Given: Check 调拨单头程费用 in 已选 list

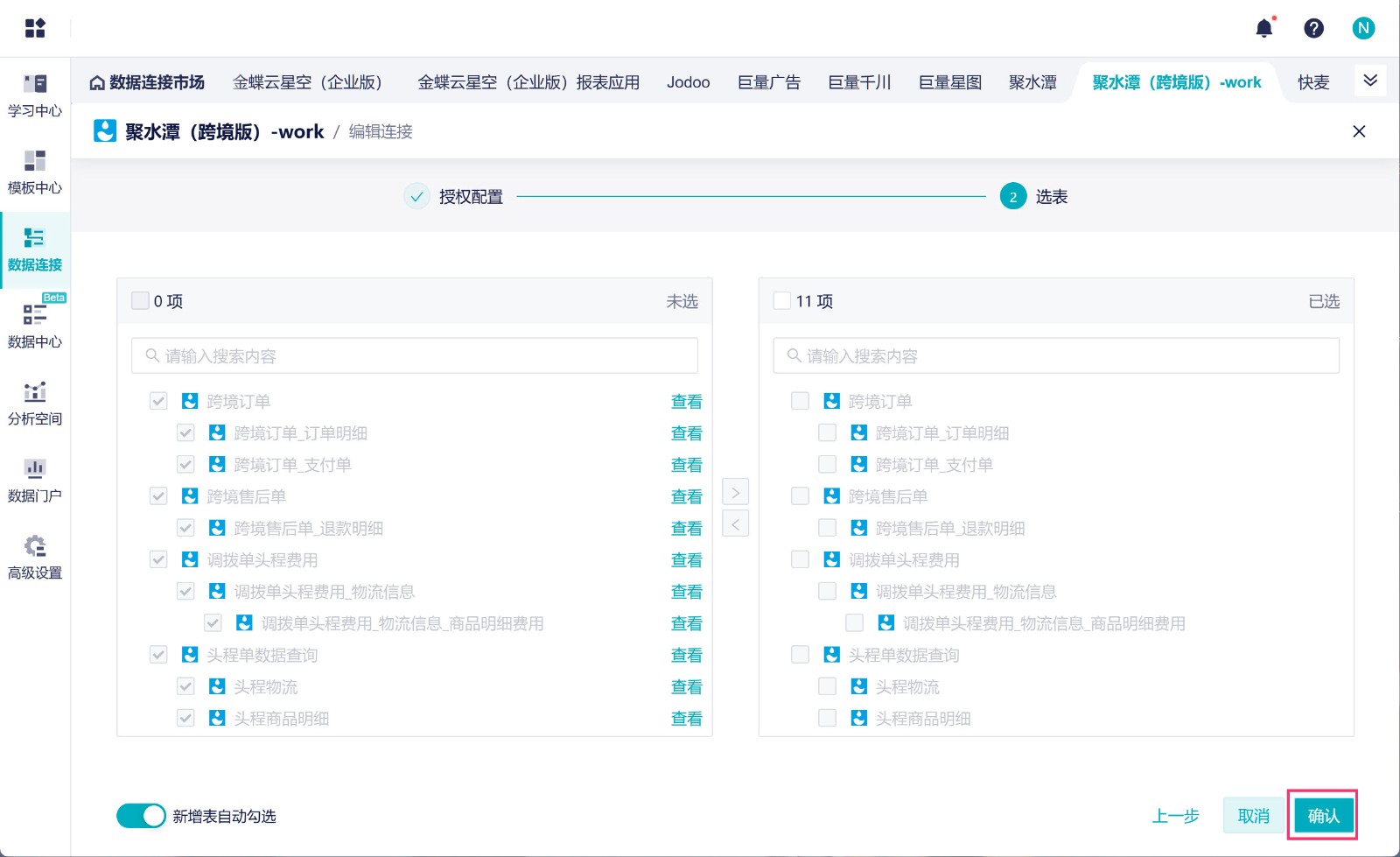Looking at the screenshot, I should point(800,559).
